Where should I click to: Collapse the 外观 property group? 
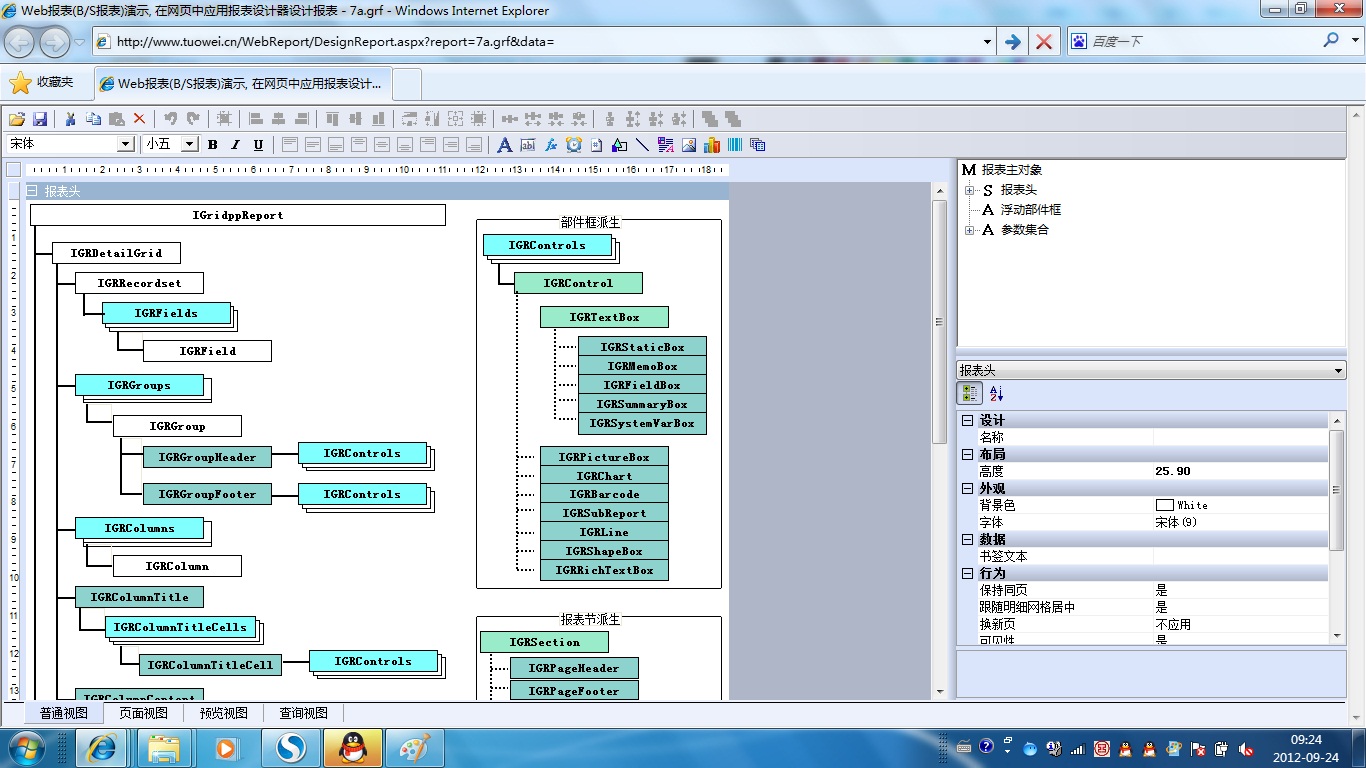(967, 488)
